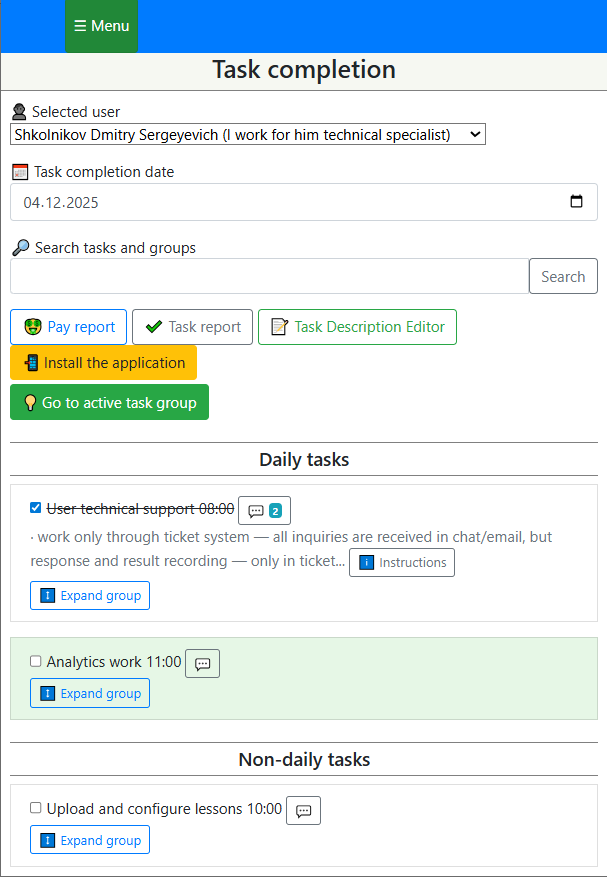Open comments for User technical support task

[x=264, y=510]
